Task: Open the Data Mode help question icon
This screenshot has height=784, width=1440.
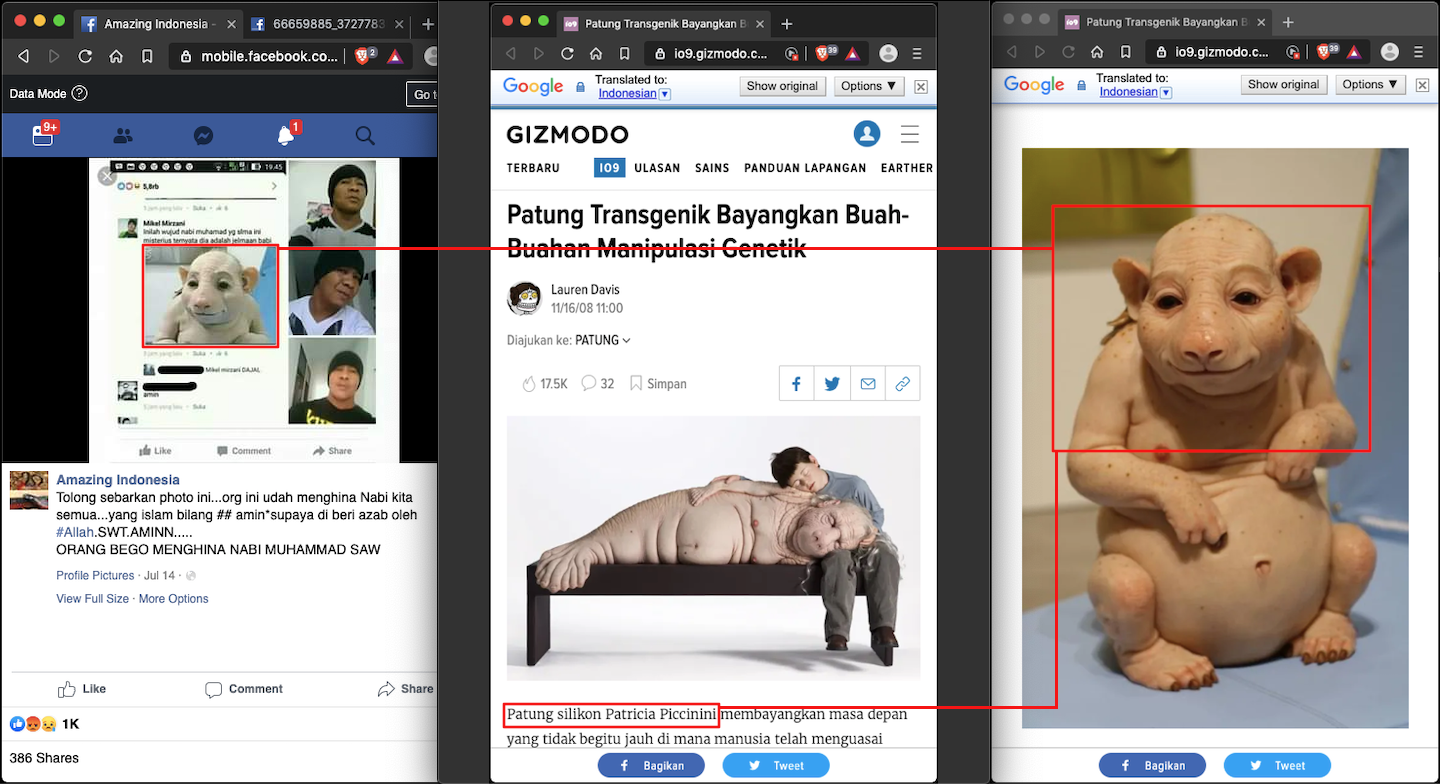Action: 80,93
